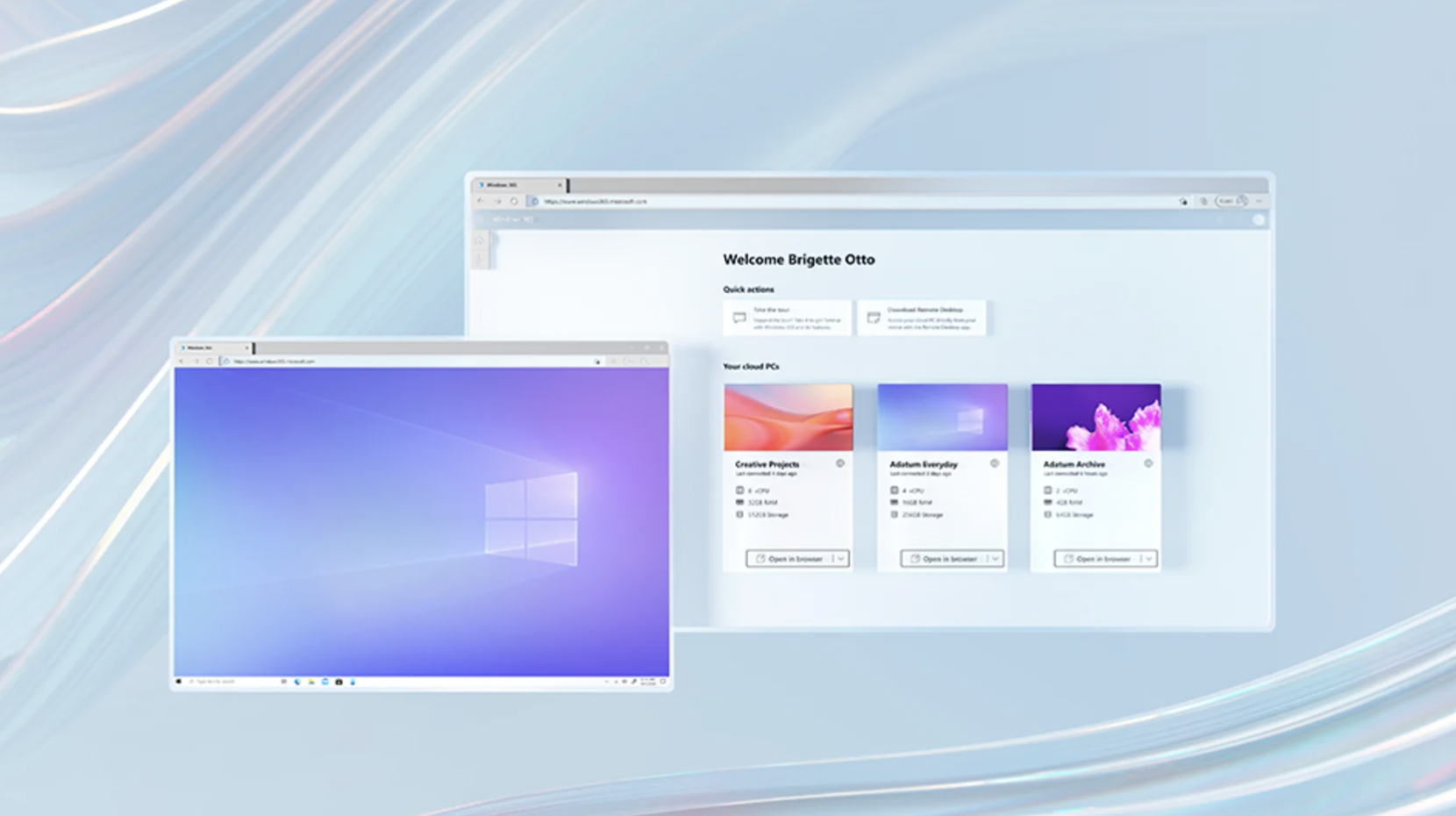1456x816 pixels.
Task: Expand the Open in browser dropdown for Adatum Everyday
Action: pos(996,559)
